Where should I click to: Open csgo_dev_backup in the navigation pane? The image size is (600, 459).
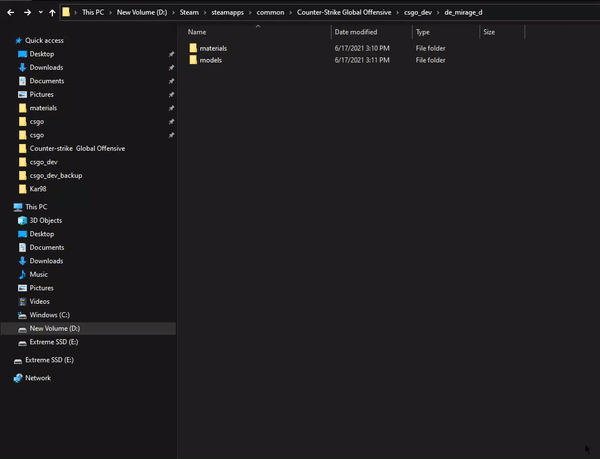(x=56, y=175)
